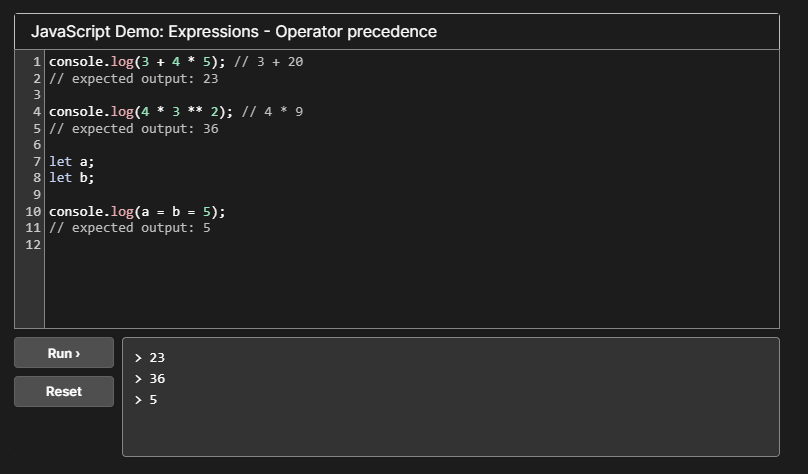
Task: Click the output result 36 in console
Action: point(157,379)
